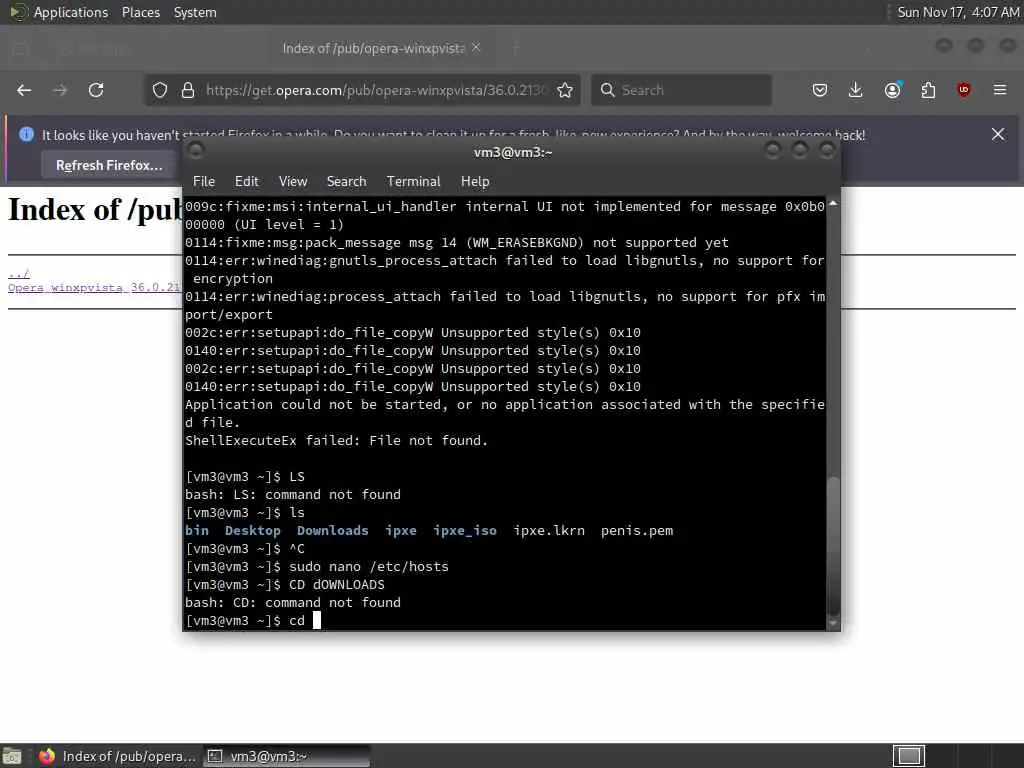Click the Refresh Firefox… button
The height and width of the screenshot is (768, 1024).
(109, 165)
